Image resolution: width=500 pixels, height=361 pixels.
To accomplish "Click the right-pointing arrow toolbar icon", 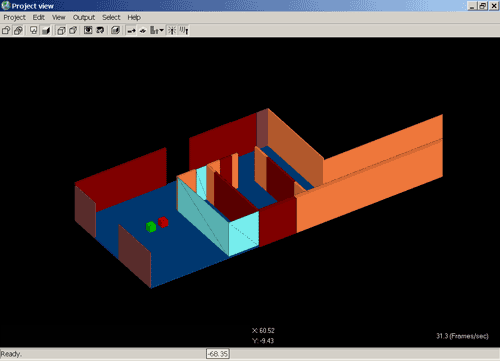I will coord(131,31).
